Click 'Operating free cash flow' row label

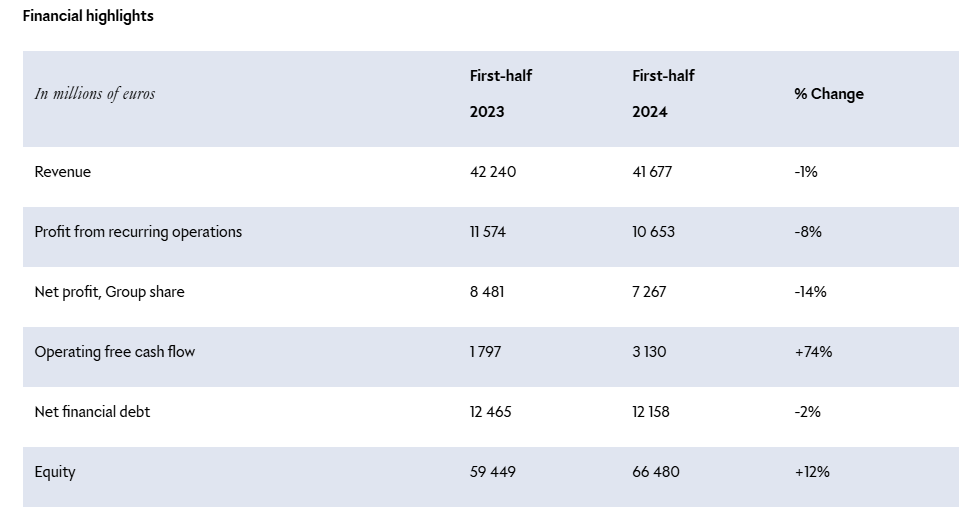114,352
